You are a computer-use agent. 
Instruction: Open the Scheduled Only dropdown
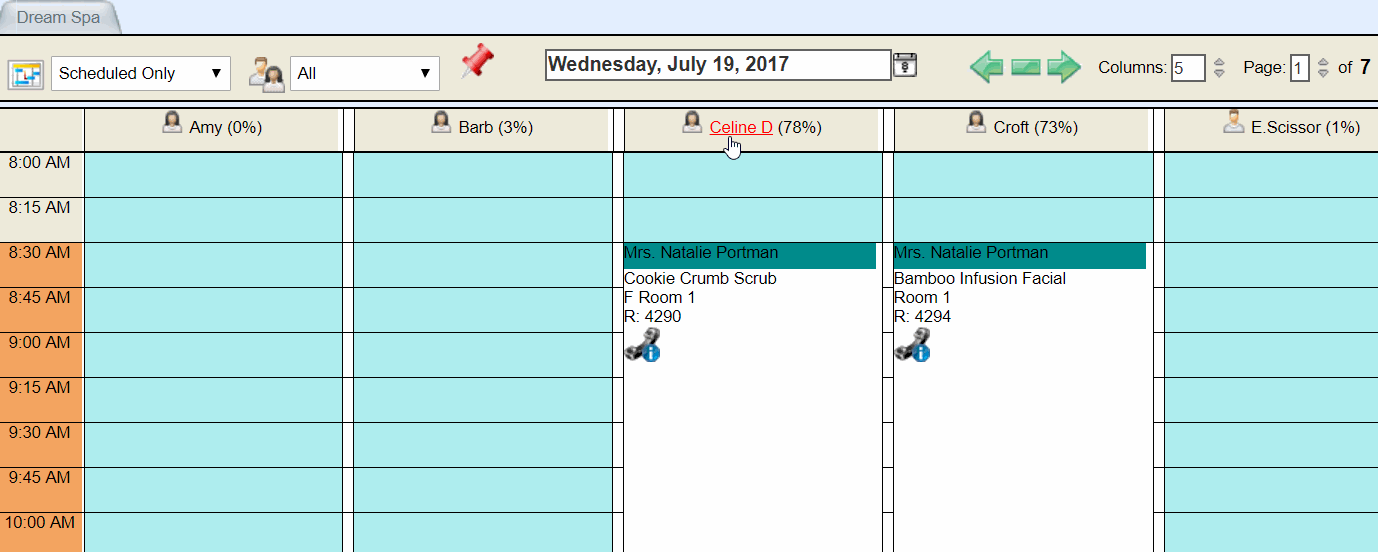(x=141, y=73)
